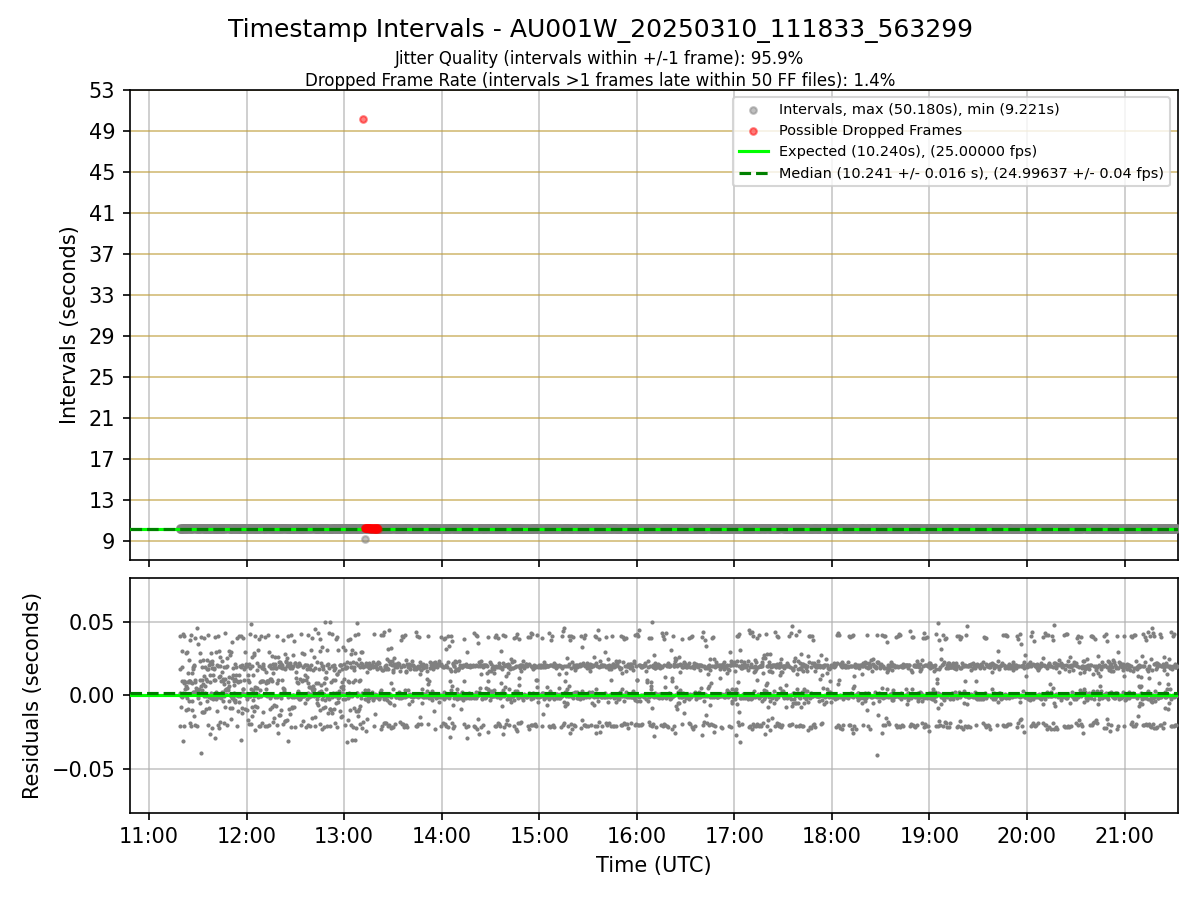1200x900 pixels.
Task: Click the red dropped-frames cluster on the interval line
Action: 371,529
